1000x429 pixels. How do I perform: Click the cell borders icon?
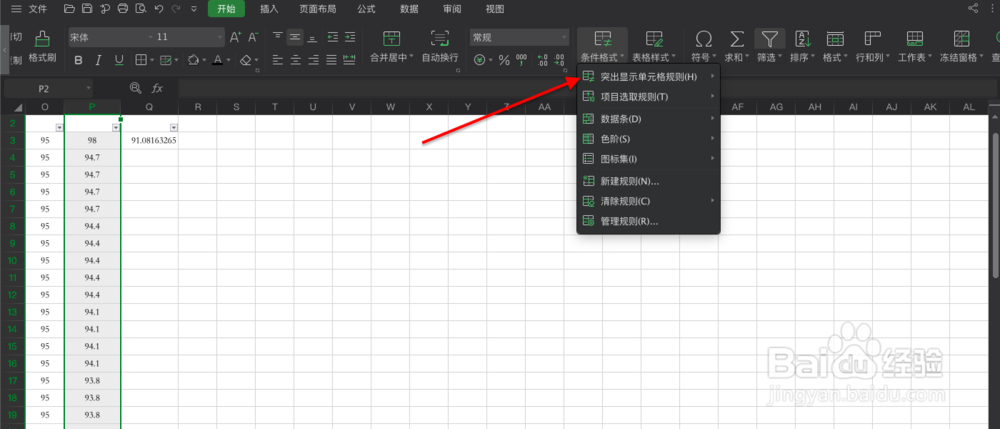[140, 60]
